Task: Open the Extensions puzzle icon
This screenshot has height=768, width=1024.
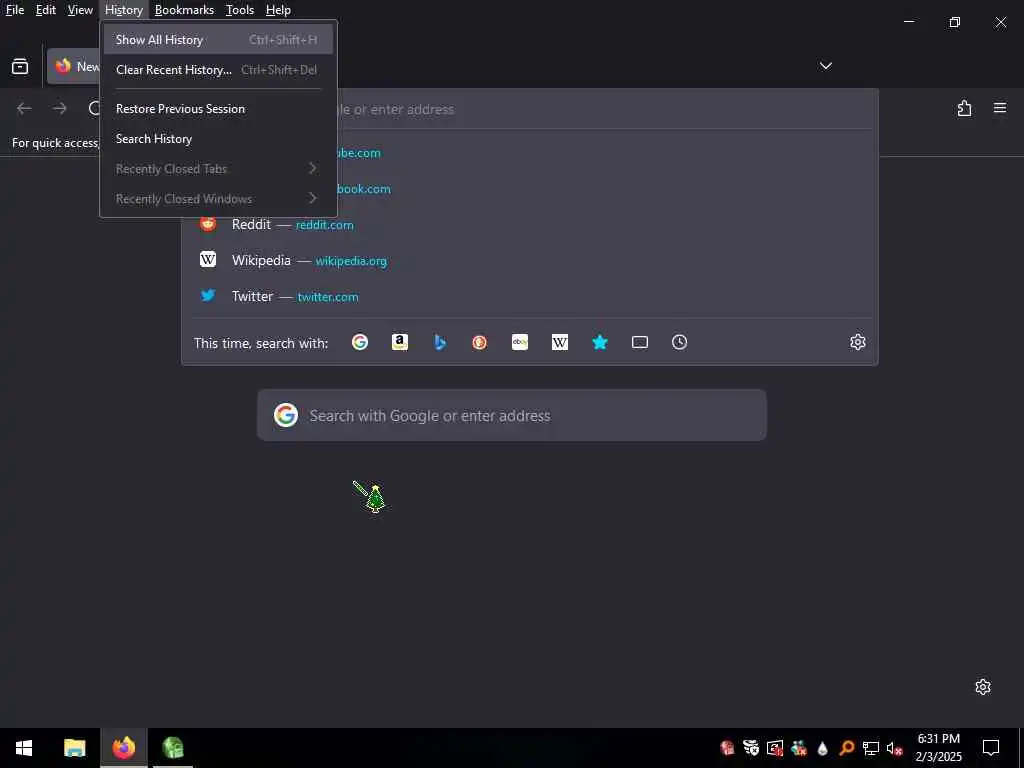Action: pos(964,108)
